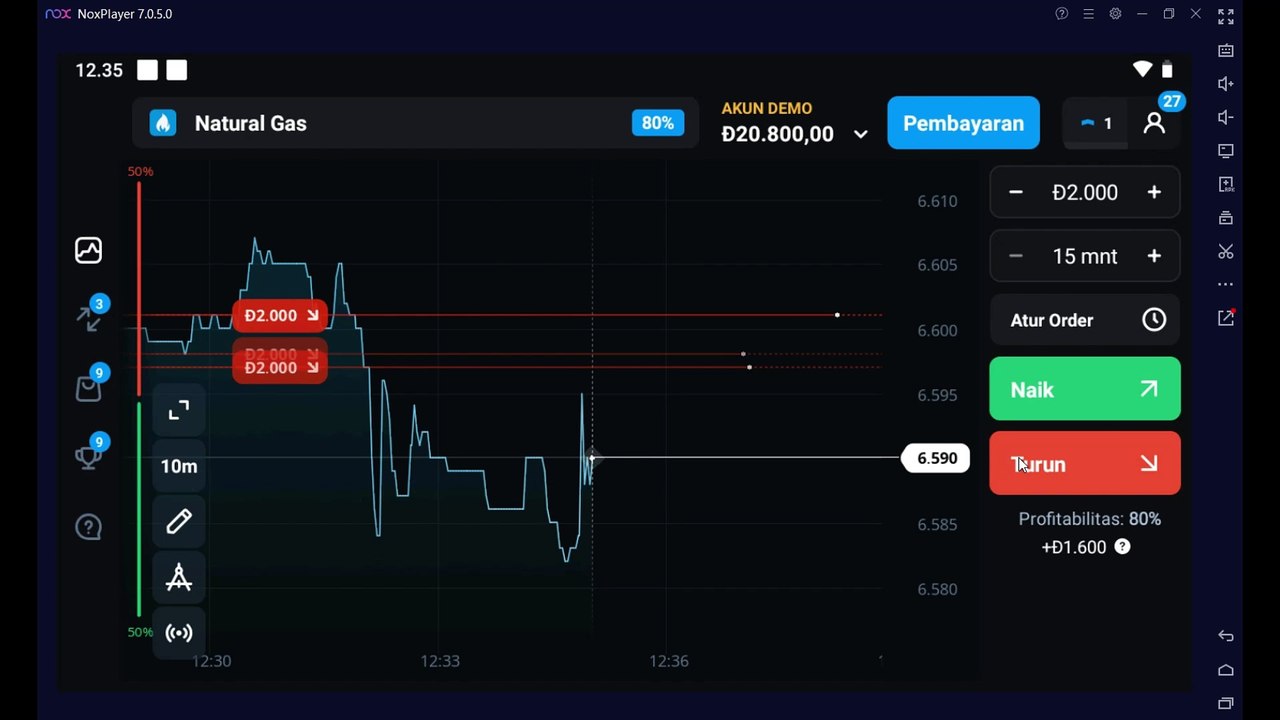Open NoxPlayer help icon in title bar
This screenshot has width=1280, height=720.
click(x=1062, y=14)
